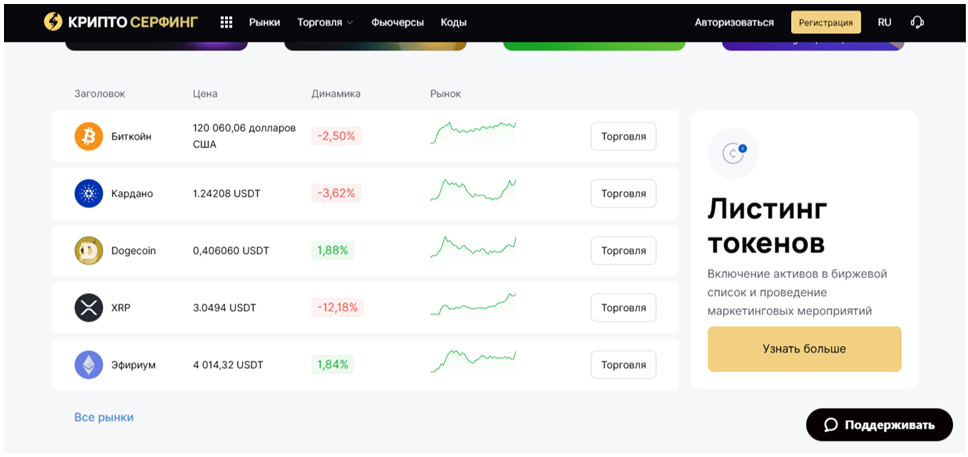This screenshot has height=457, width=968.
Task: Click the Кардано name label
Action: click(x=132, y=193)
